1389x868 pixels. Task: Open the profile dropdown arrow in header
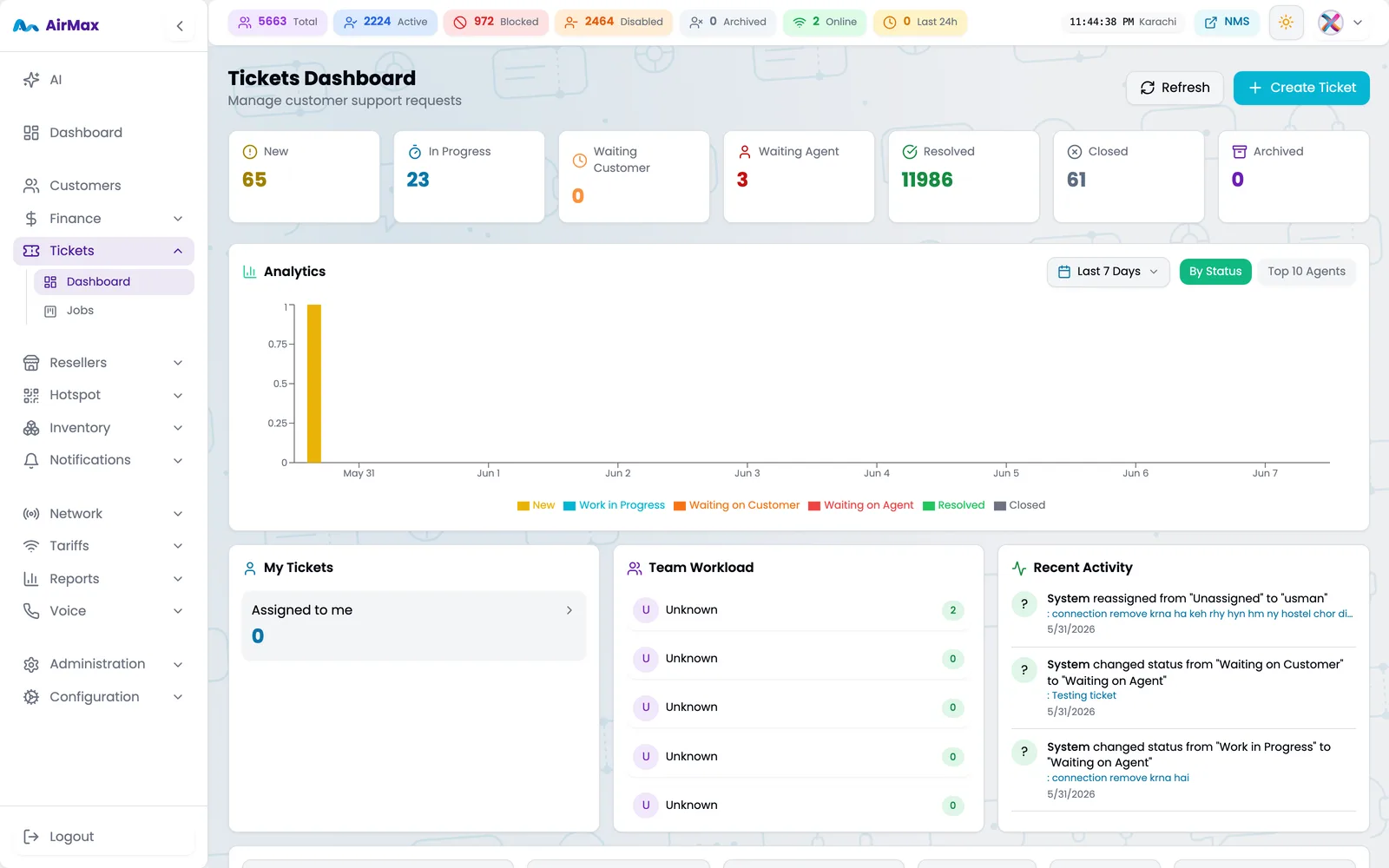click(1358, 23)
